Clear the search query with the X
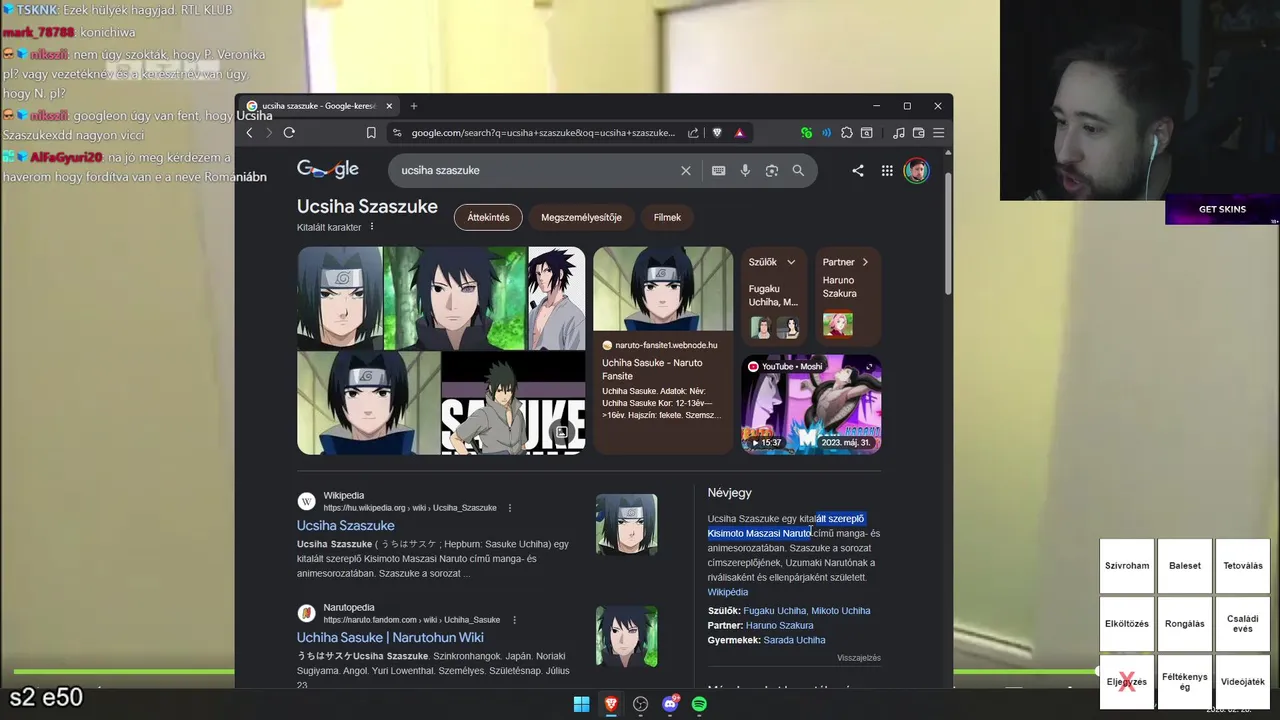Screen dimensions: 1280x720 [686, 171]
